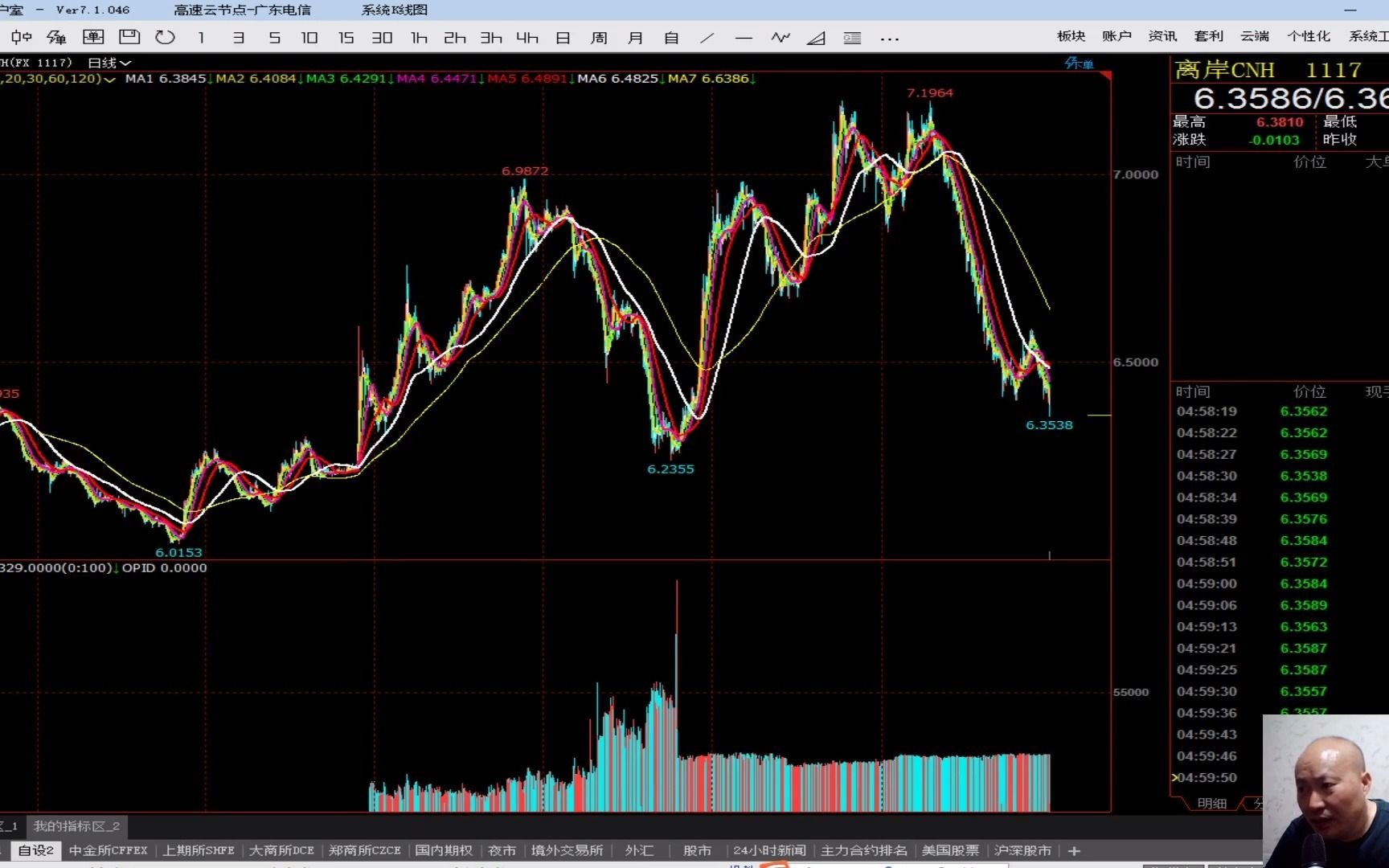Open the 郑商所CZCE tab
The image size is (1389, 868).
[x=365, y=850]
